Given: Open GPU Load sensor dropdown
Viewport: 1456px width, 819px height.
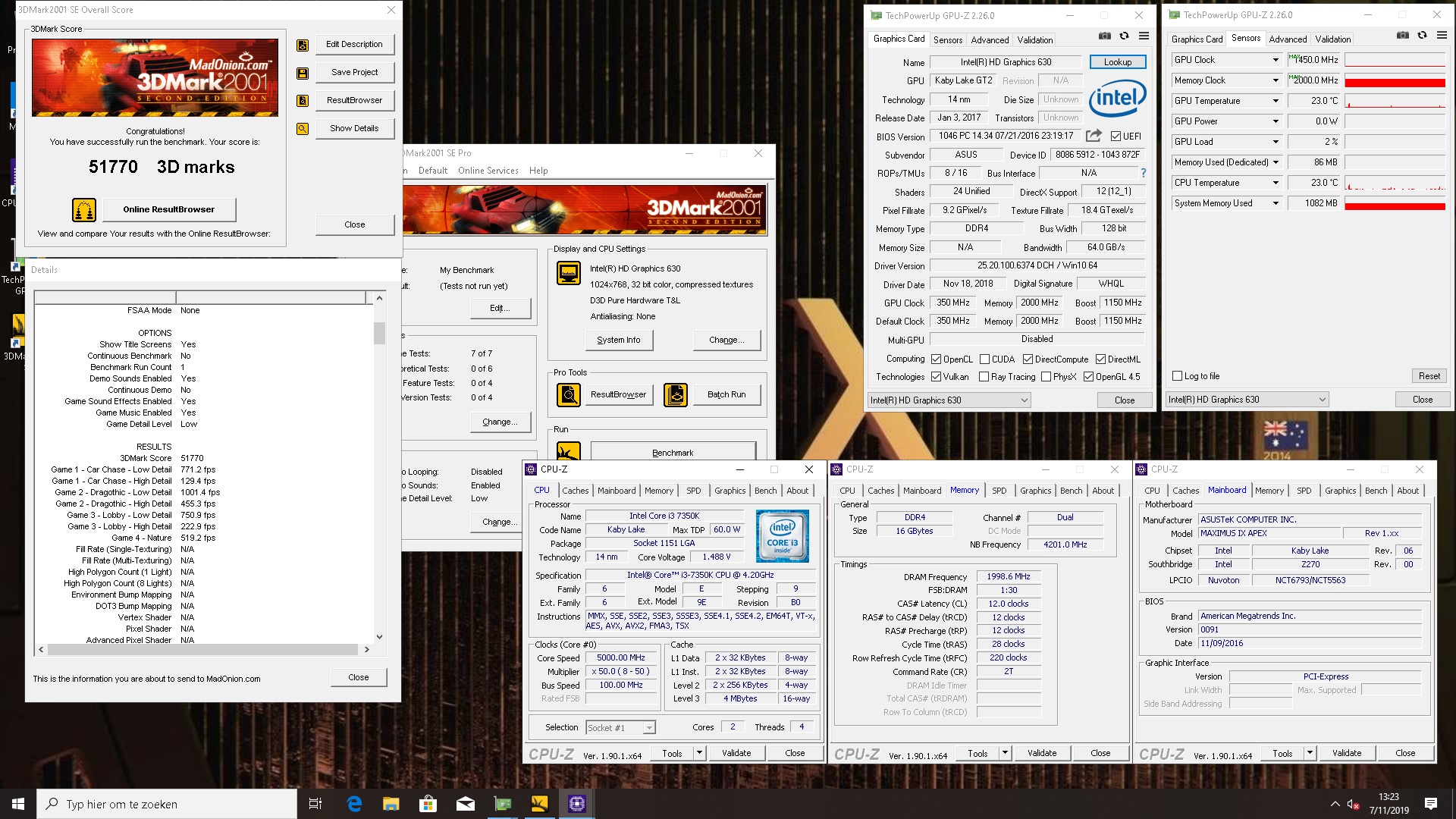Looking at the screenshot, I should (1276, 142).
